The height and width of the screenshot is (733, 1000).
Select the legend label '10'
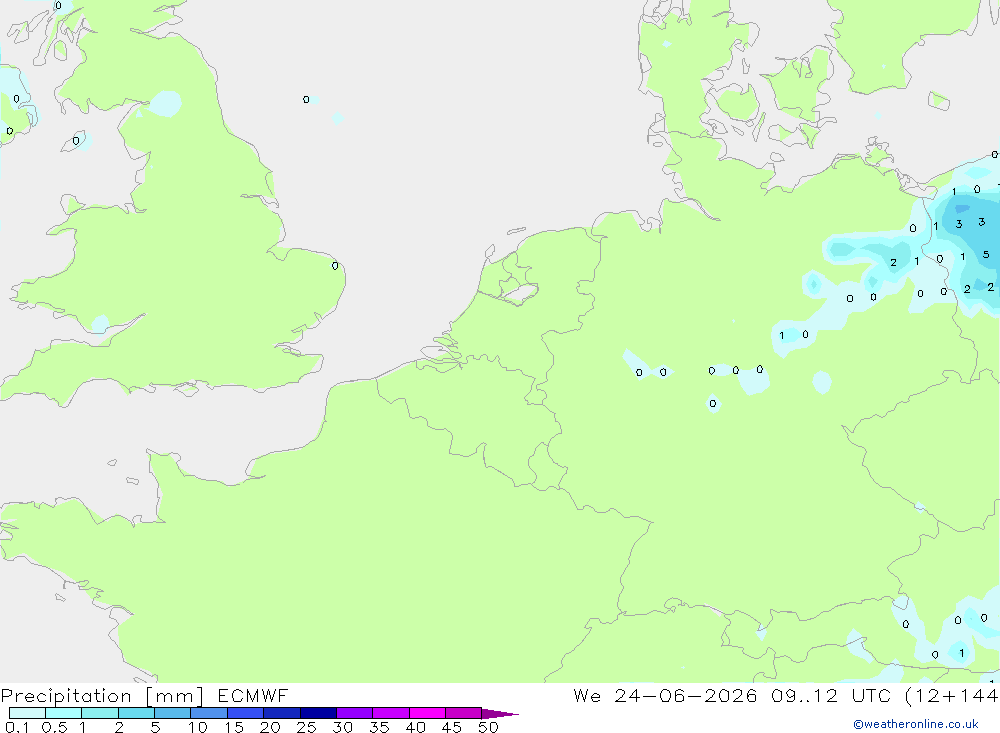pyautogui.click(x=198, y=727)
